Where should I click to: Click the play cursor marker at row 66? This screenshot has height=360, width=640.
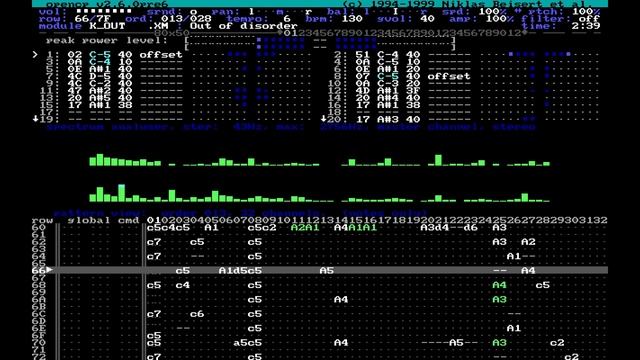(x=50, y=269)
